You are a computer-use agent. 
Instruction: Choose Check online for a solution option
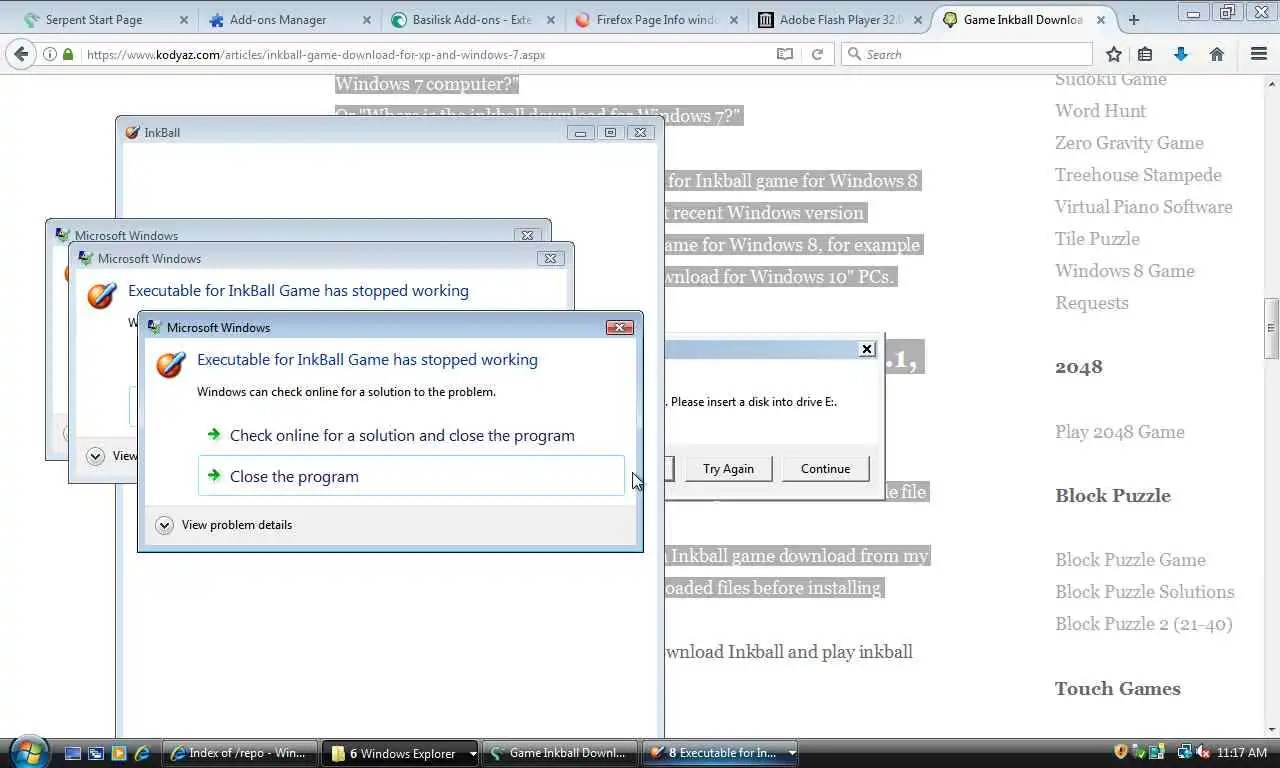point(401,435)
